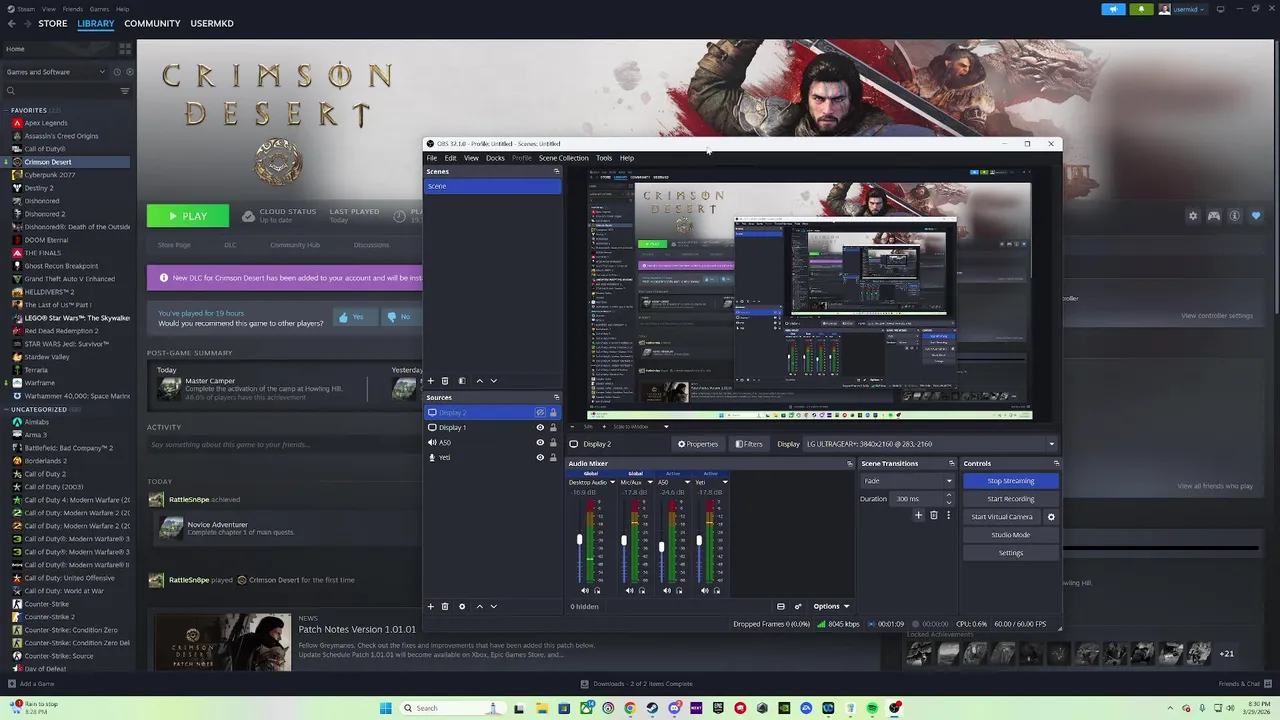Open Properties button for Display 2
1280x720 pixels.
698,444
